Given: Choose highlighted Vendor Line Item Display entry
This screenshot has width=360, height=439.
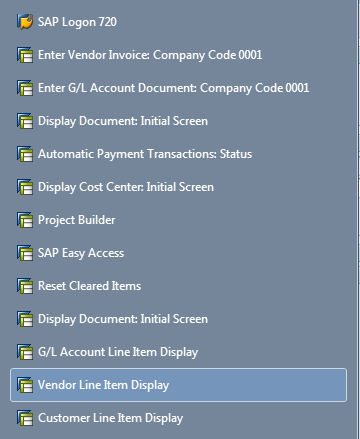Looking at the screenshot, I should click(x=178, y=385).
